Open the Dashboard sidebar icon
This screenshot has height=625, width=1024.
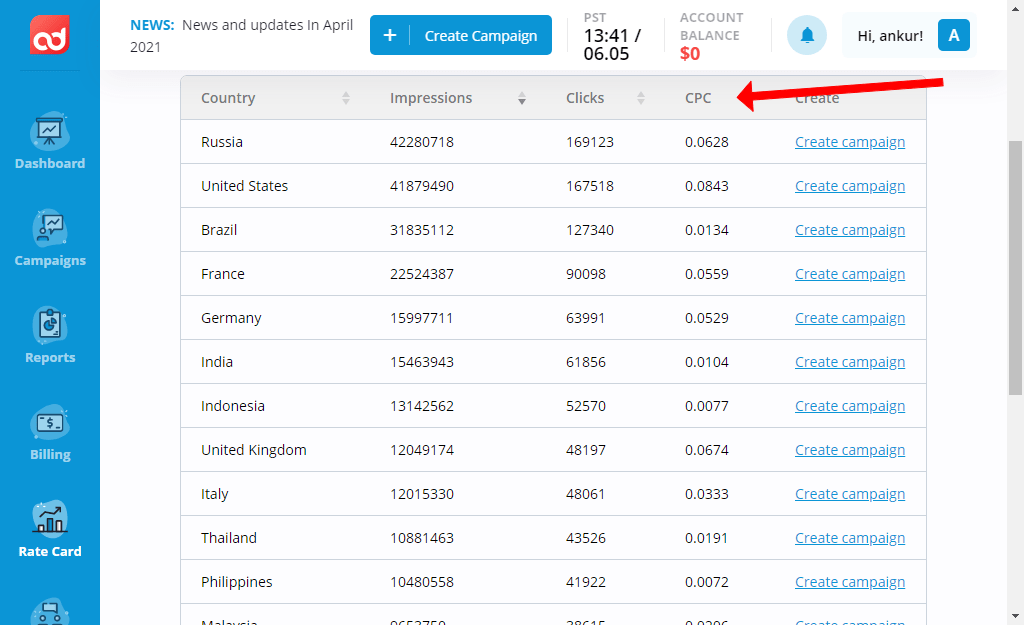pos(49,131)
